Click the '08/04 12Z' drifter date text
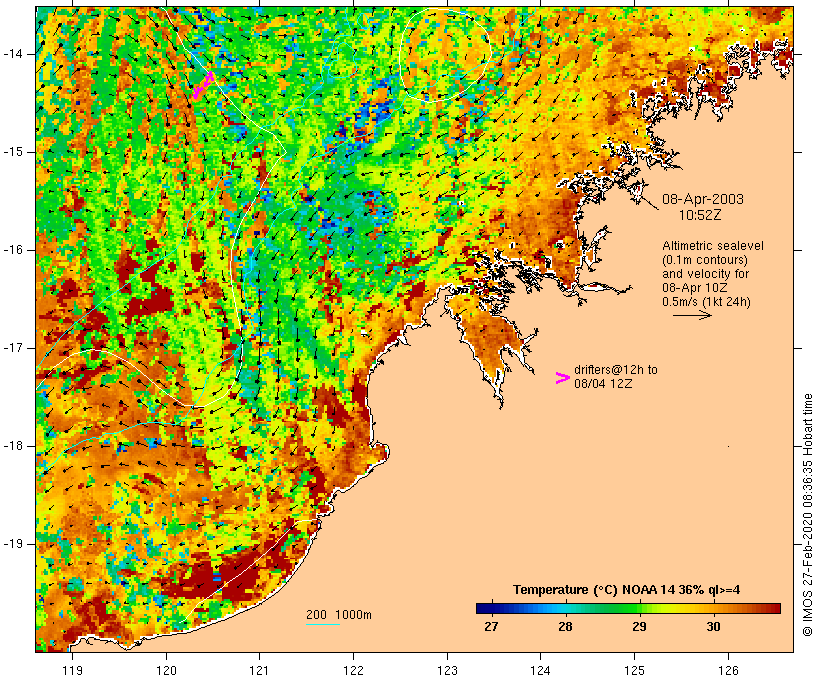820x680 pixels. pyautogui.click(x=603, y=383)
